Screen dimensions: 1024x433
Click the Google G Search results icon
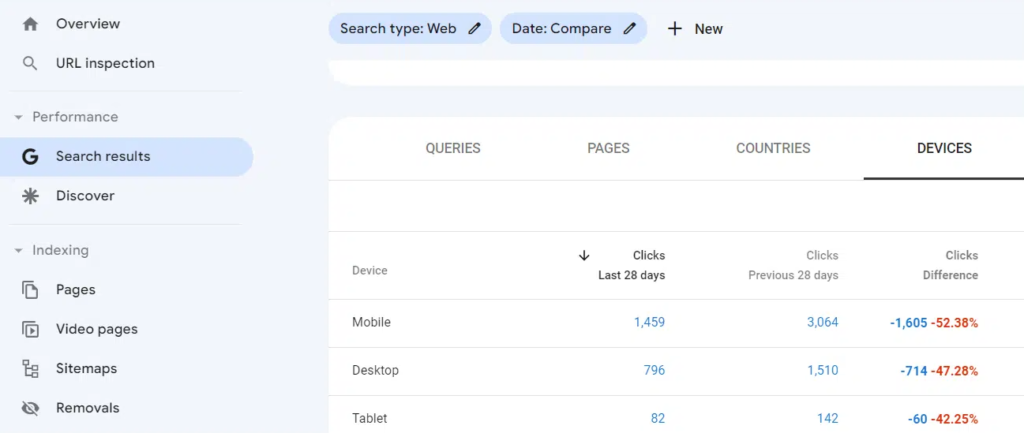(x=30, y=156)
